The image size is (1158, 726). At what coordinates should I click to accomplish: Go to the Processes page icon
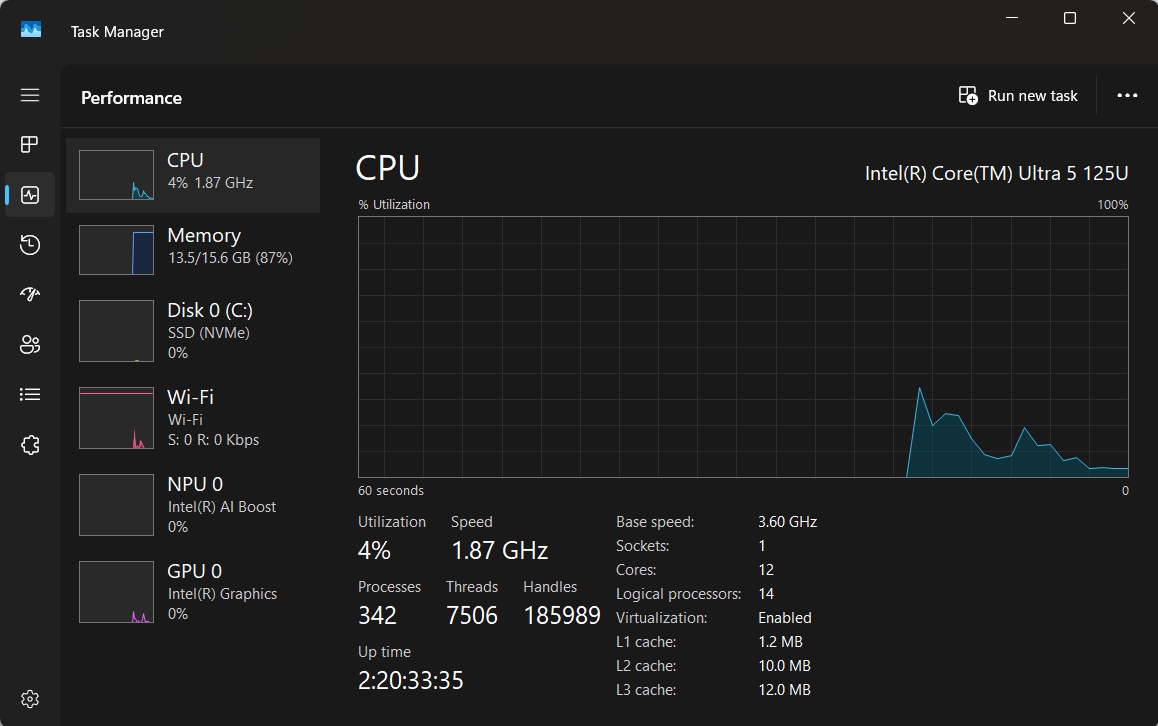[x=30, y=145]
